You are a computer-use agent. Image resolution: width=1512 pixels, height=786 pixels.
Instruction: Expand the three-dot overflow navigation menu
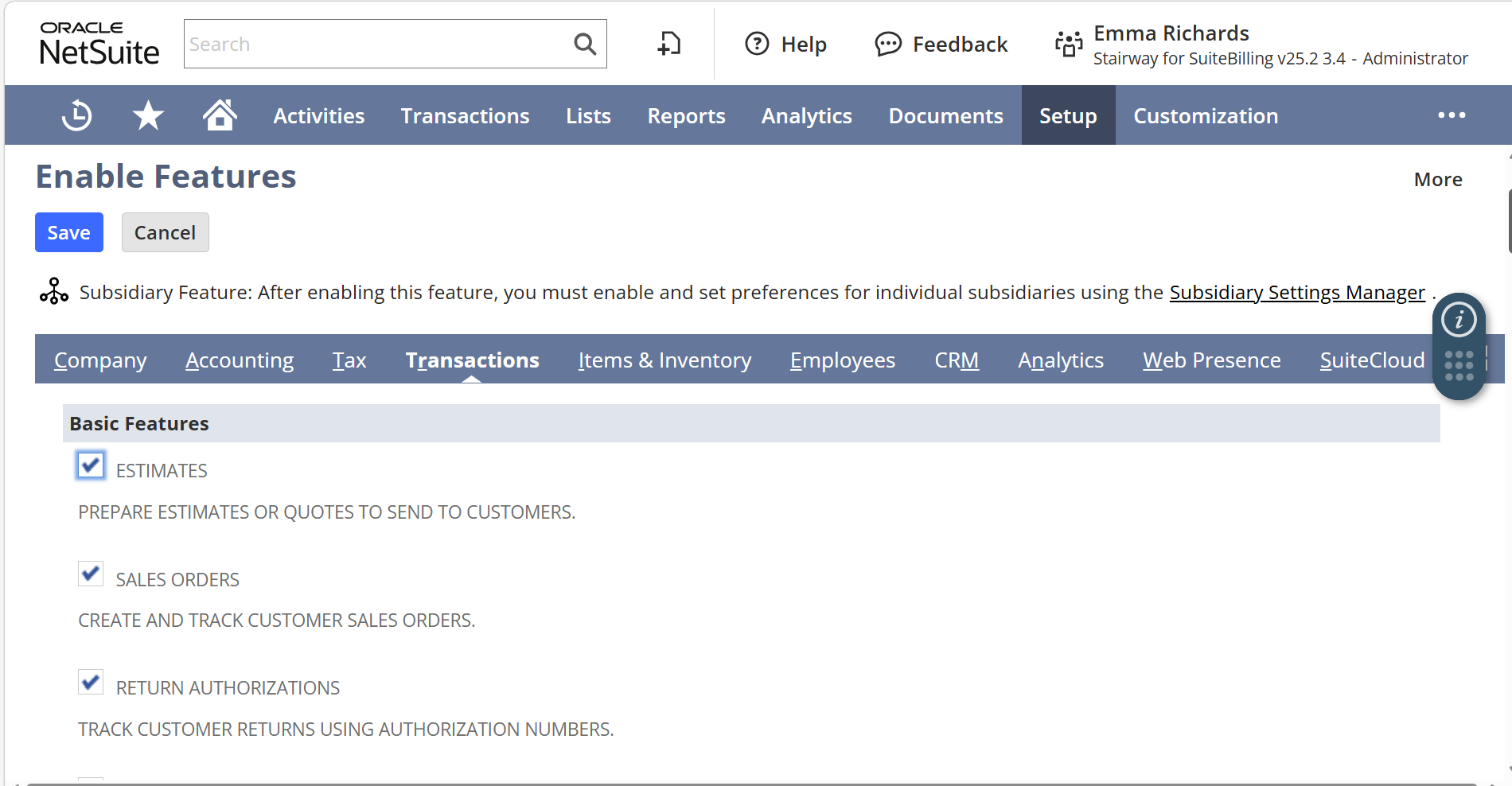1452,116
